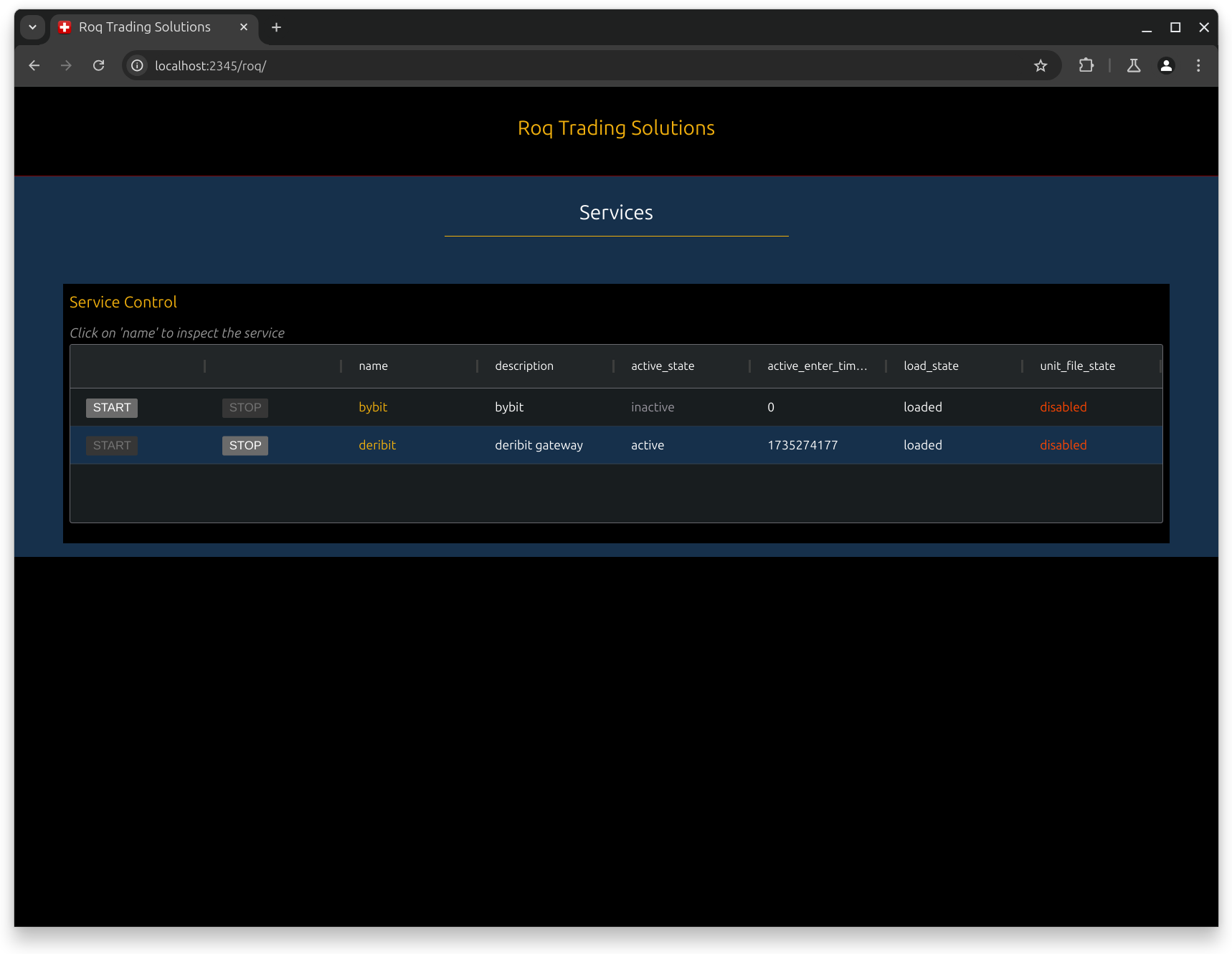The image size is (1232, 954).
Task: View site information icon in address bar
Action: (137, 66)
